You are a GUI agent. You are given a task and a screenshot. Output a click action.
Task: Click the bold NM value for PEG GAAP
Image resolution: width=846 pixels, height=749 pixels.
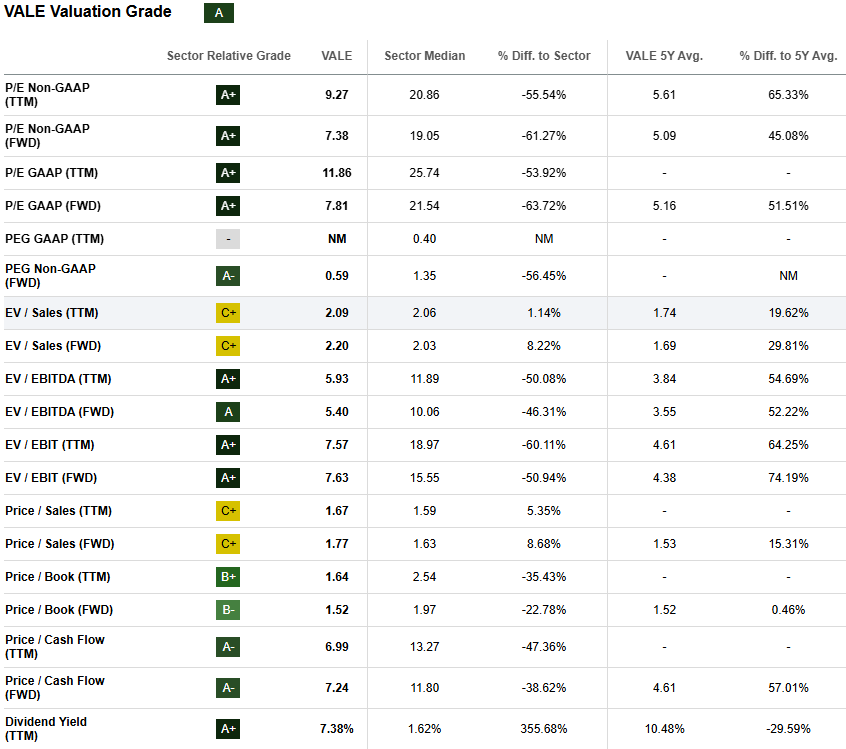click(337, 239)
